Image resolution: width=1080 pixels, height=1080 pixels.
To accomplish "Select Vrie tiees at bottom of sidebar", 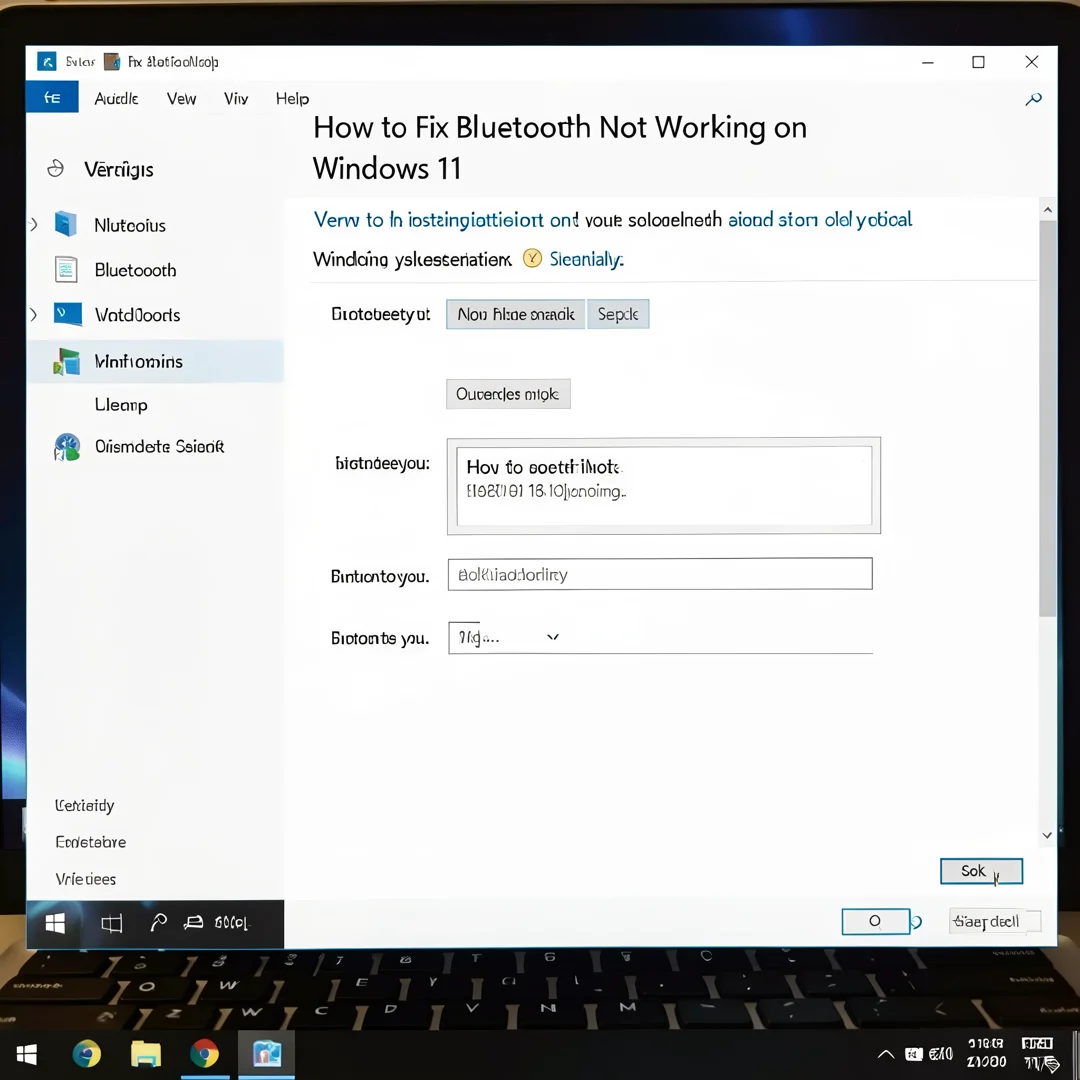I will pyautogui.click(x=85, y=879).
